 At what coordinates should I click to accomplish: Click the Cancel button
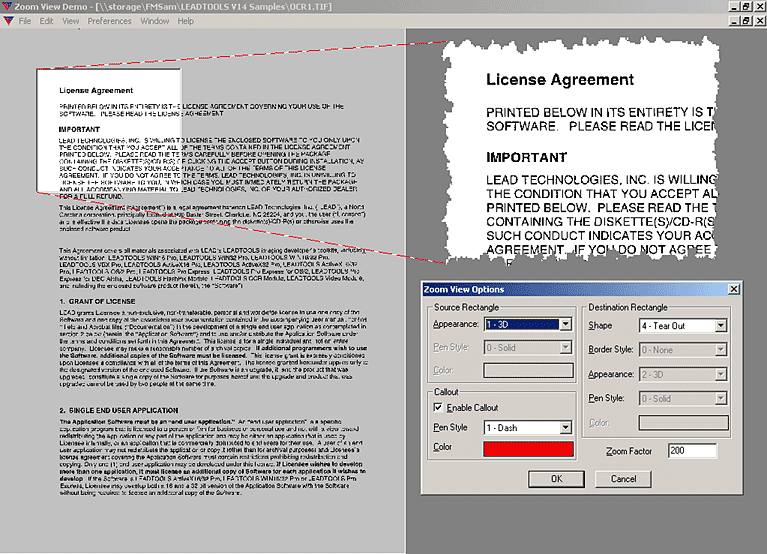point(623,479)
